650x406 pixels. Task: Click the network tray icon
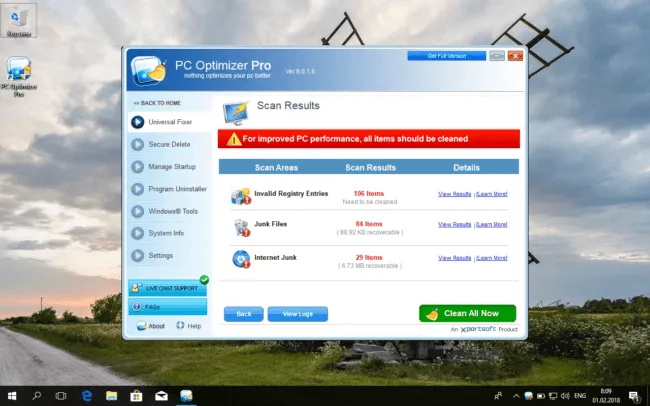point(553,396)
